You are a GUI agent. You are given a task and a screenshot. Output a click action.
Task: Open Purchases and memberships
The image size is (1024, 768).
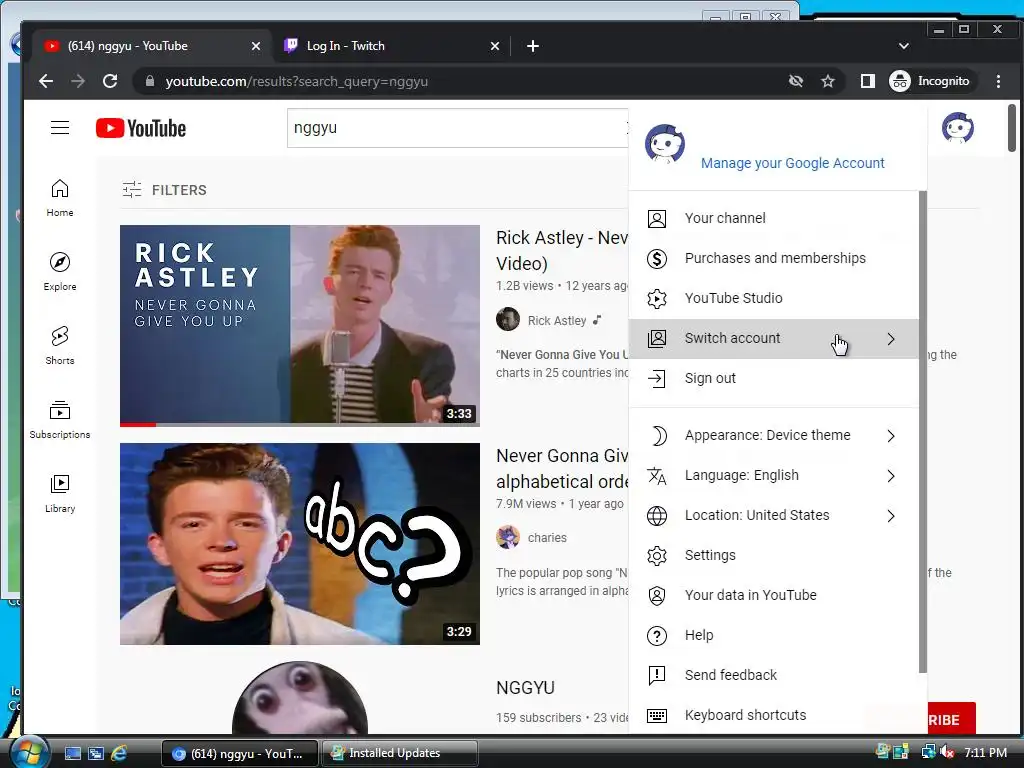(x=773, y=258)
